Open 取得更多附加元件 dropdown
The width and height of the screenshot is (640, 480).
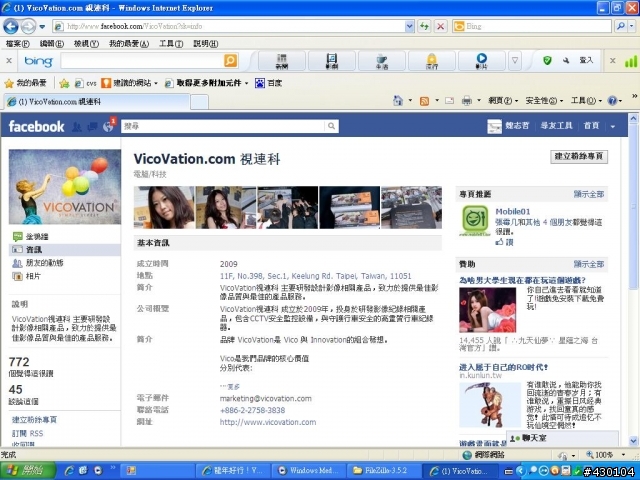tap(206, 83)
